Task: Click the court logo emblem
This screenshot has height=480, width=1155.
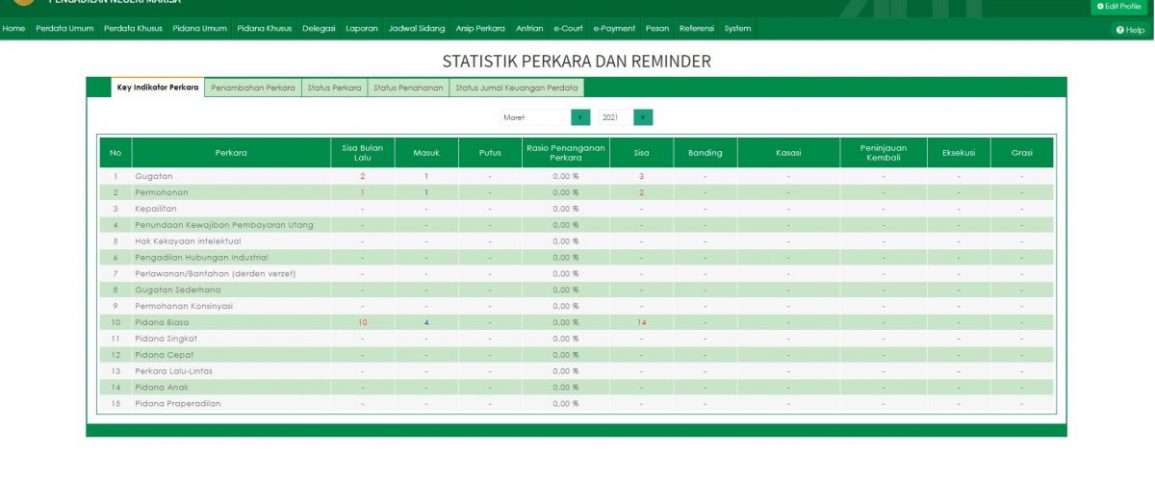Action: [22, 3]
